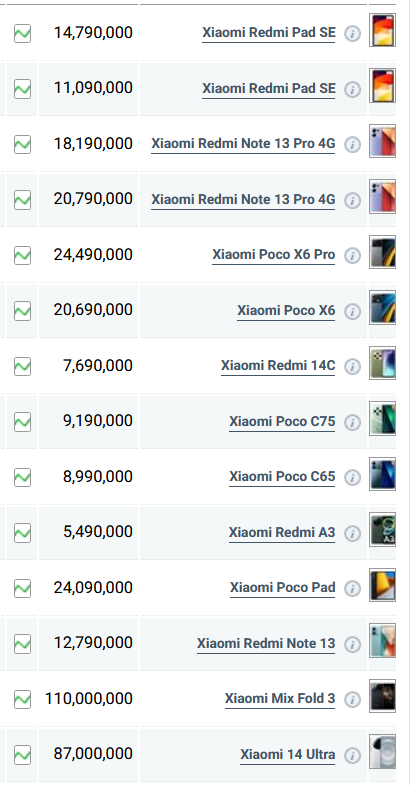Click the Xiaomi Redmi A3 thumbnail image
Image resolution: width=414 pixels, height=785 pixels.
tap(382, 529)
